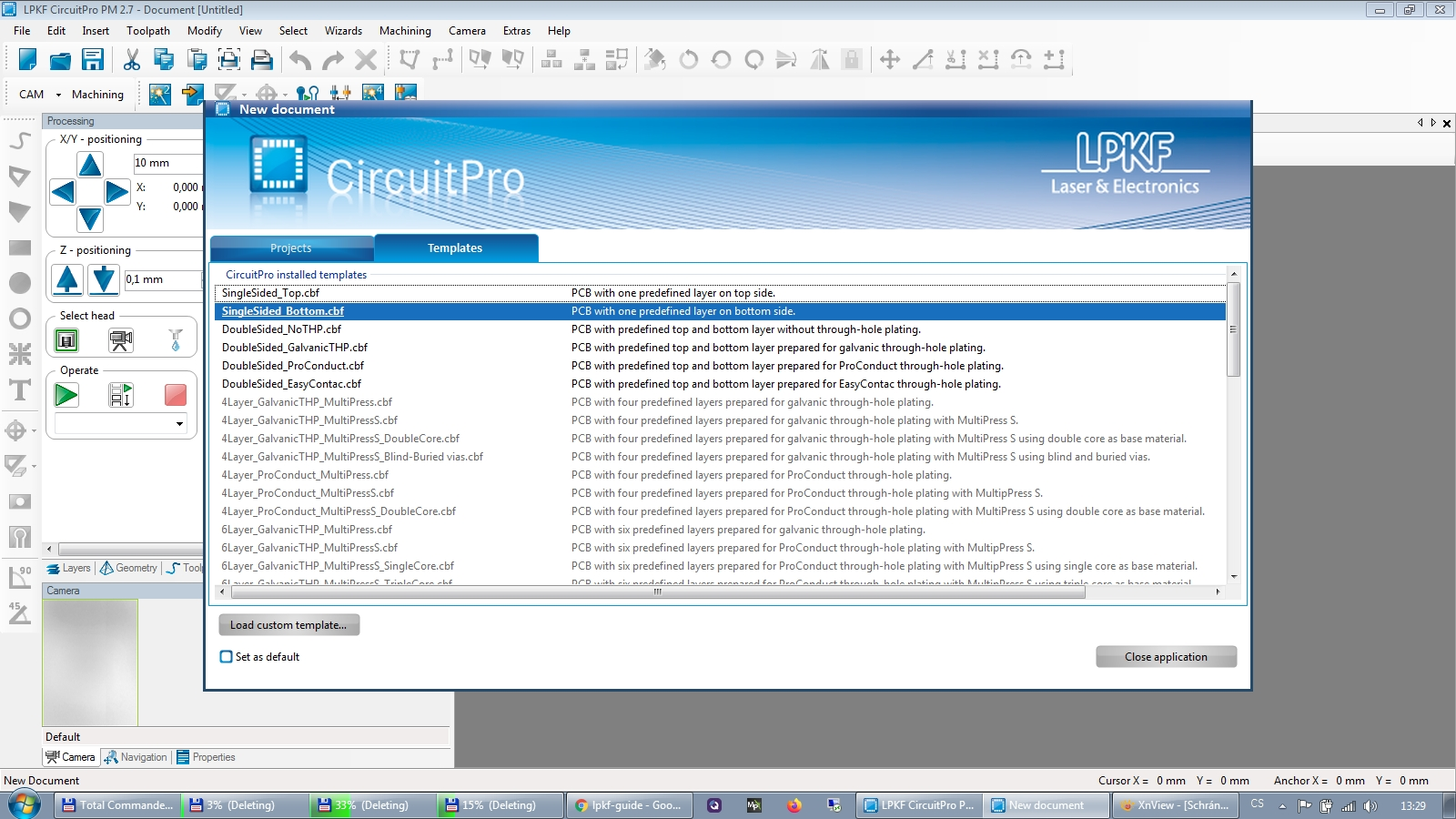Click the template list vertical scrollbar thumb
The height and width of the screenshot is (819, 1456).
click(1234, 329)
